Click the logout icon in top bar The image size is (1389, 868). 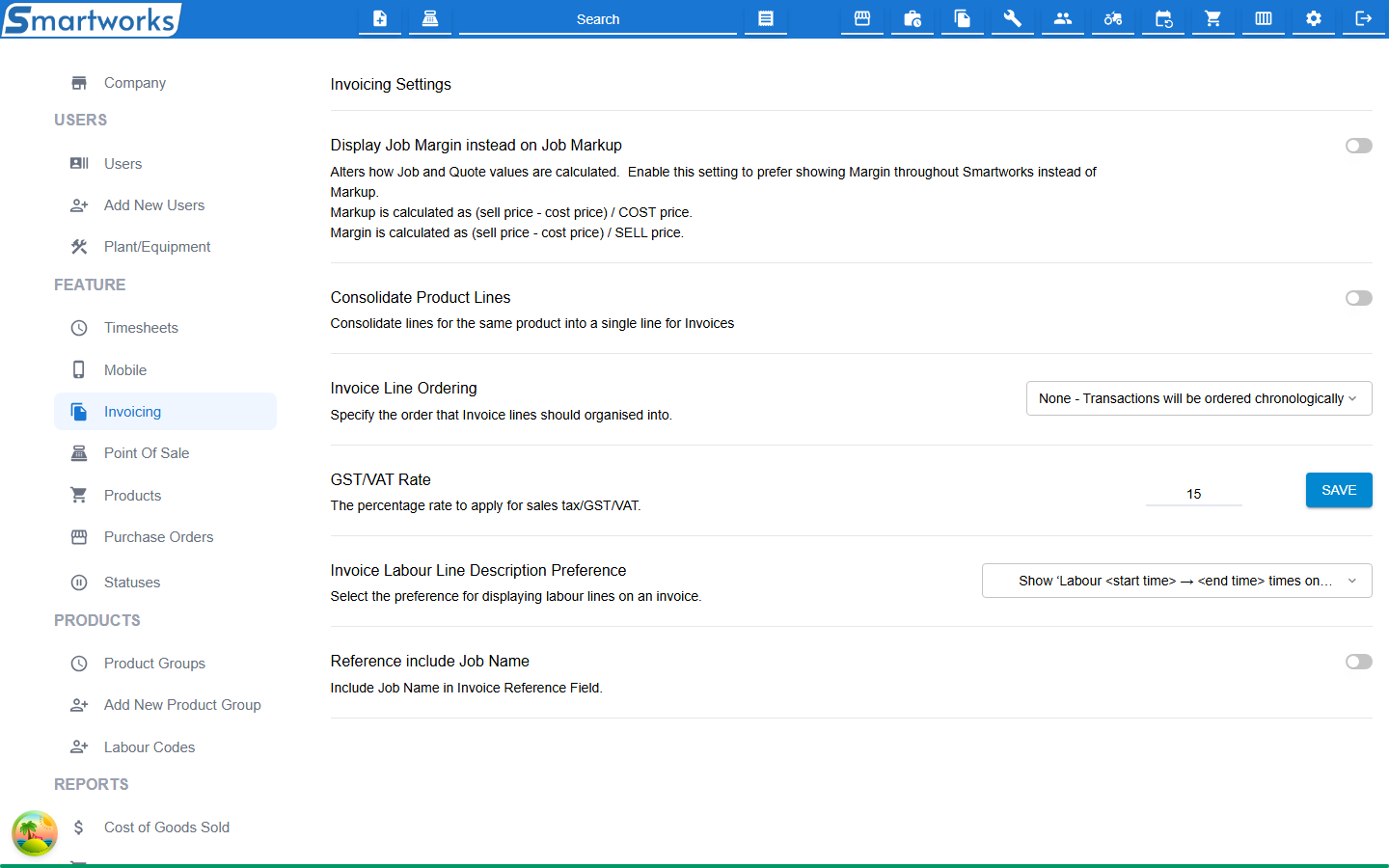click(x=1364, y=18)
